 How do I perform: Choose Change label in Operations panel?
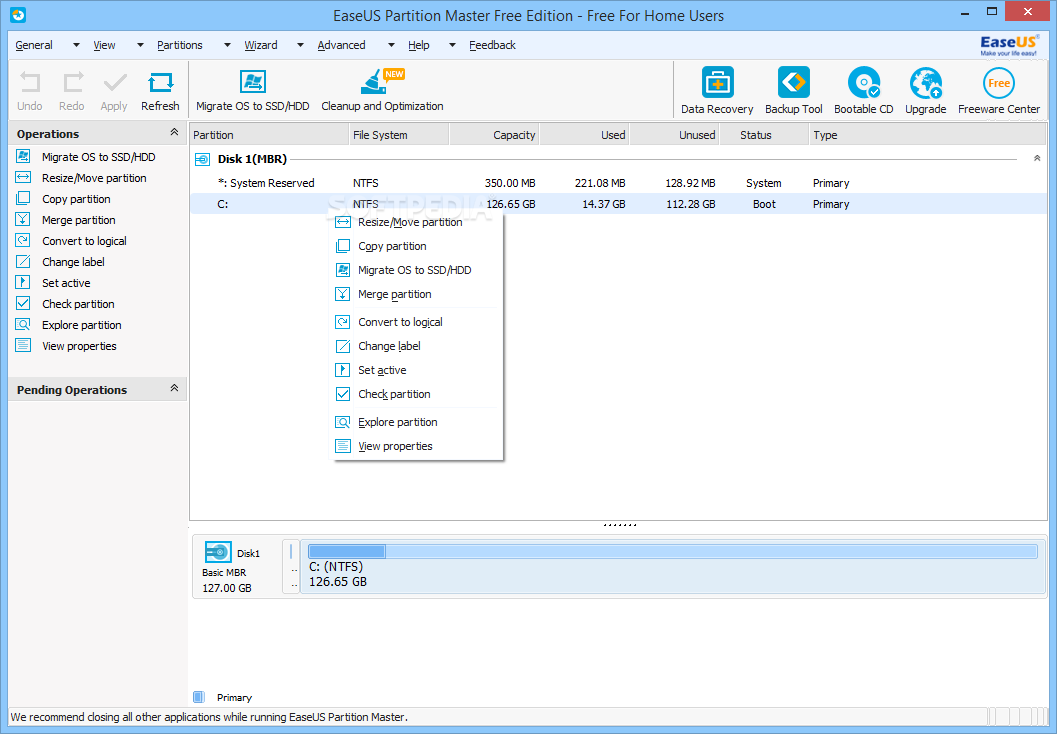pos(73,262)
